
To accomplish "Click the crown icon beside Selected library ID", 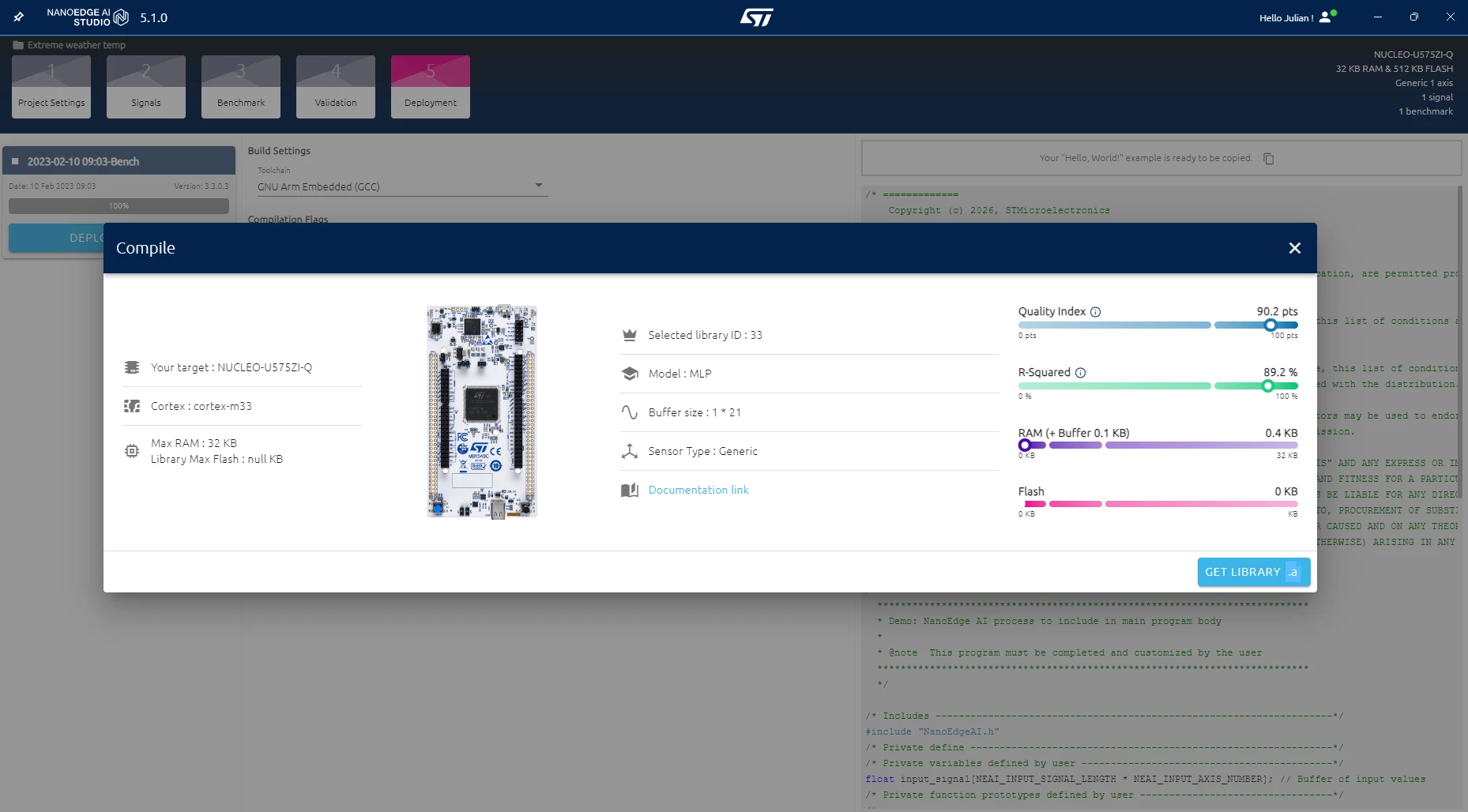I will click(630, 335).
